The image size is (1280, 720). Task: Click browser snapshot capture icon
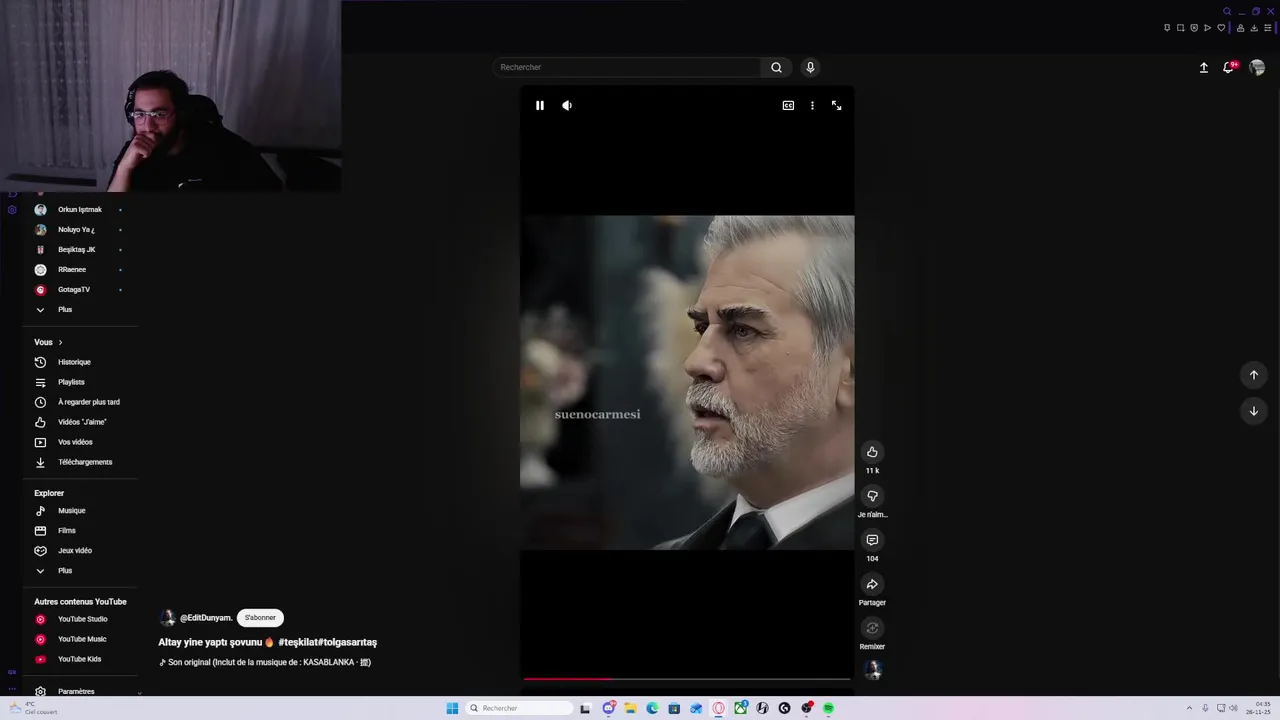point(1180,28)
